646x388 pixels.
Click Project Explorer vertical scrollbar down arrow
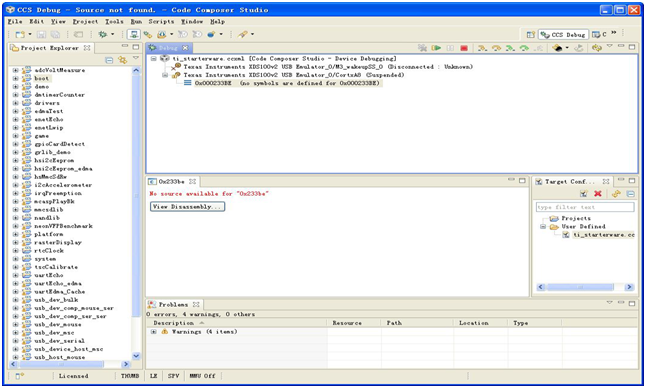(136, 356)
